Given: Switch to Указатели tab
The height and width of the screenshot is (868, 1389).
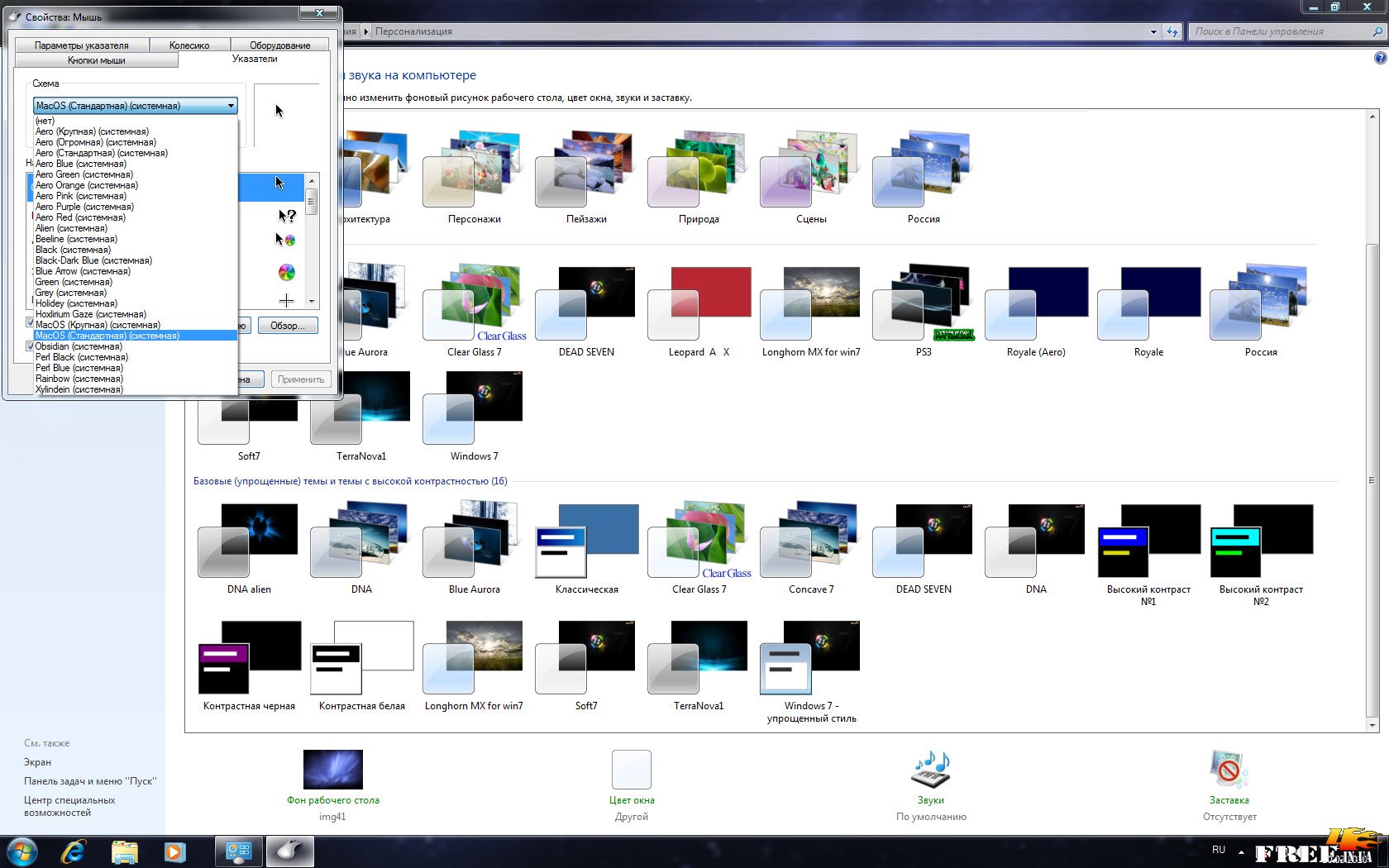Looking at the screenshot, I should [255, 59].
